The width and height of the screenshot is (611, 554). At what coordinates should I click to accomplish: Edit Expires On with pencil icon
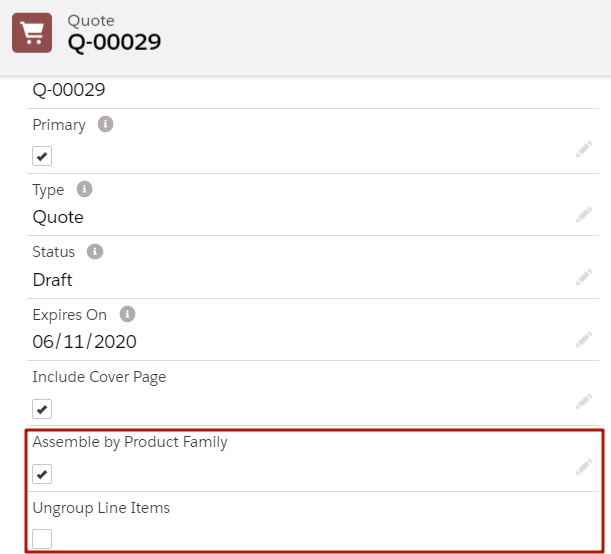pyautogui.click(x=584, y=340)
